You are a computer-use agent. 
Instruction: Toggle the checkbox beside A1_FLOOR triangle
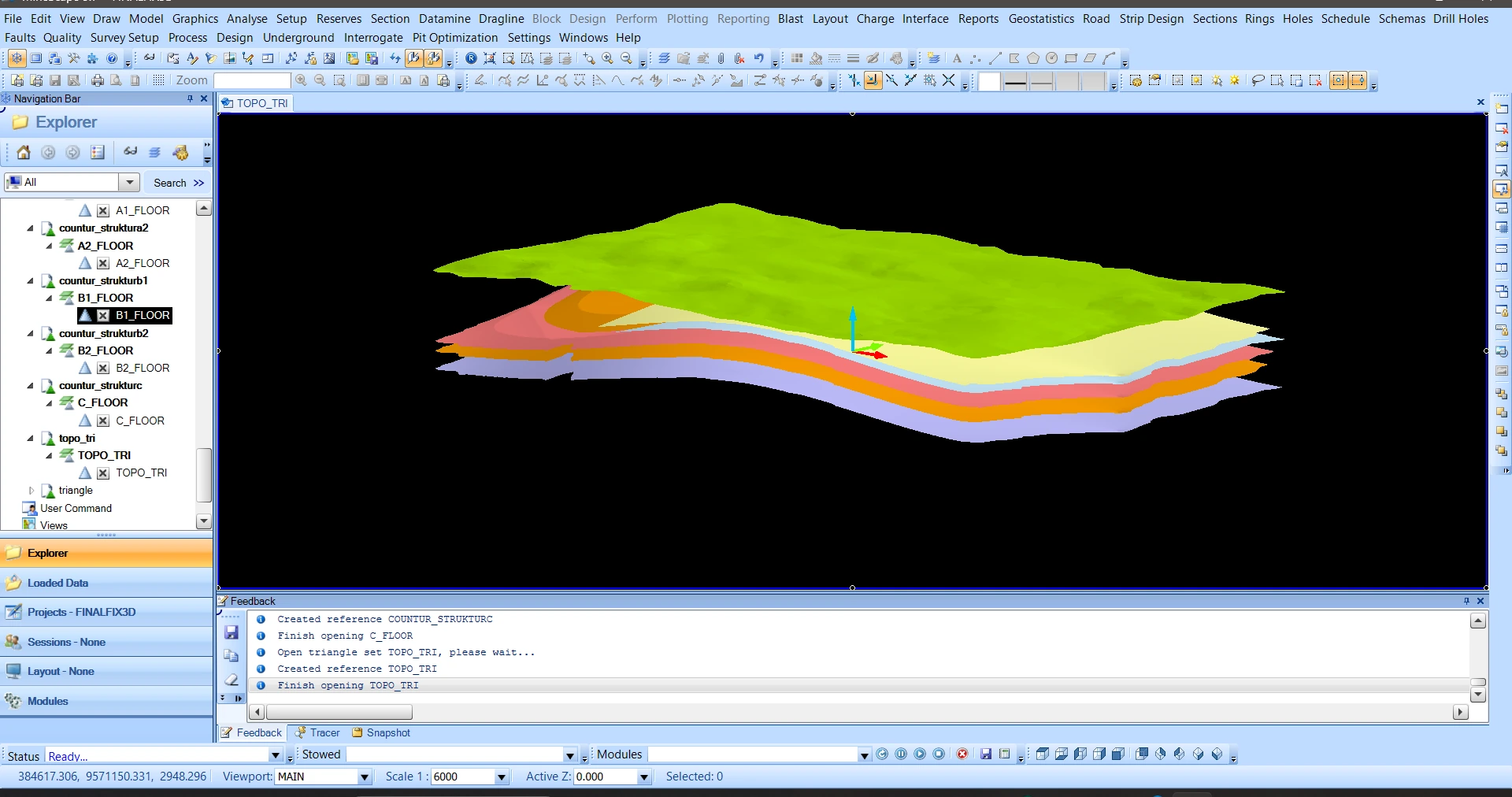(103, 211)
